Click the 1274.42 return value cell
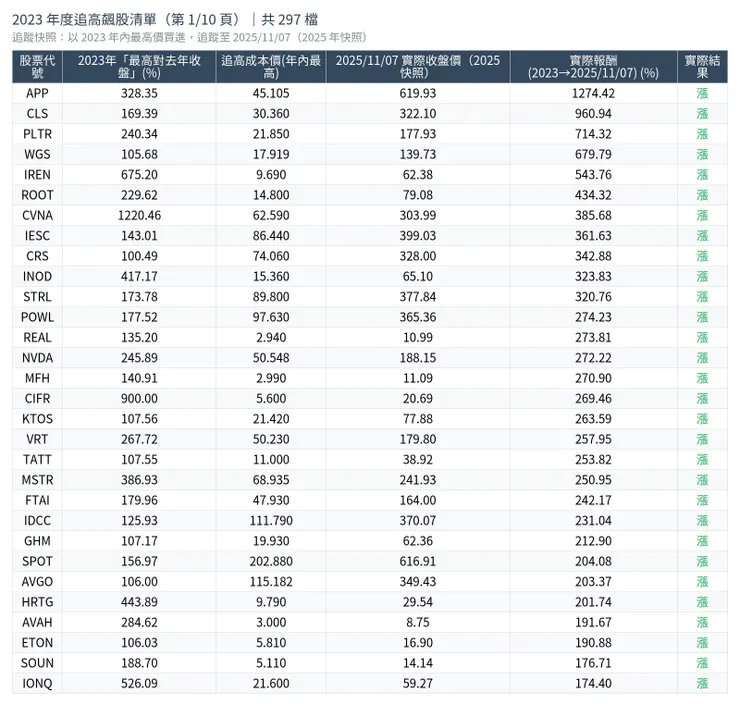This screenshot has width=740, height=706. [593, 93]
